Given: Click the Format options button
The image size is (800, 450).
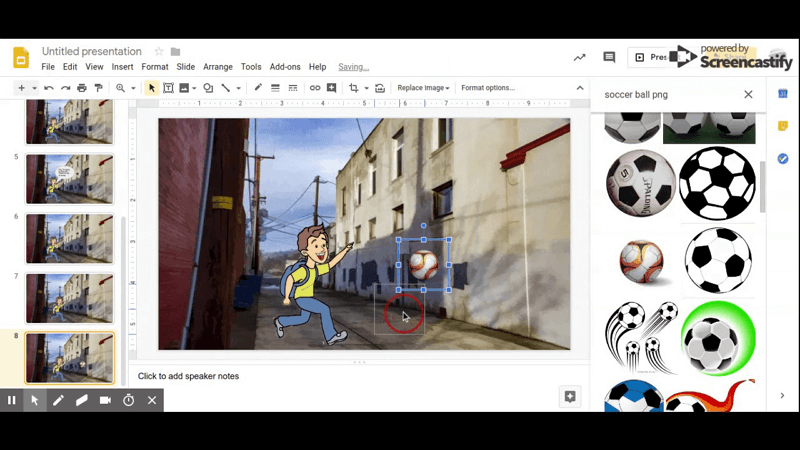Looking at the screenshot, I should (x=488, y=88).
